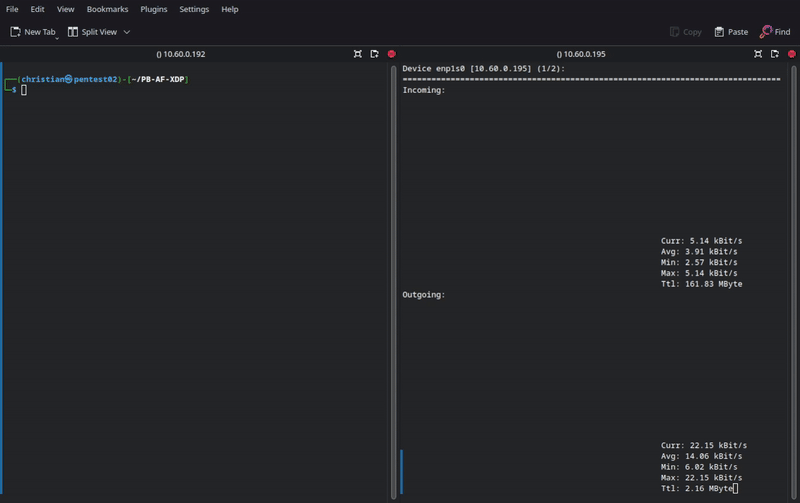Click the Incoming: label
Image resolution: width=800 pixels, height=503 pixels.
[423, 90]
